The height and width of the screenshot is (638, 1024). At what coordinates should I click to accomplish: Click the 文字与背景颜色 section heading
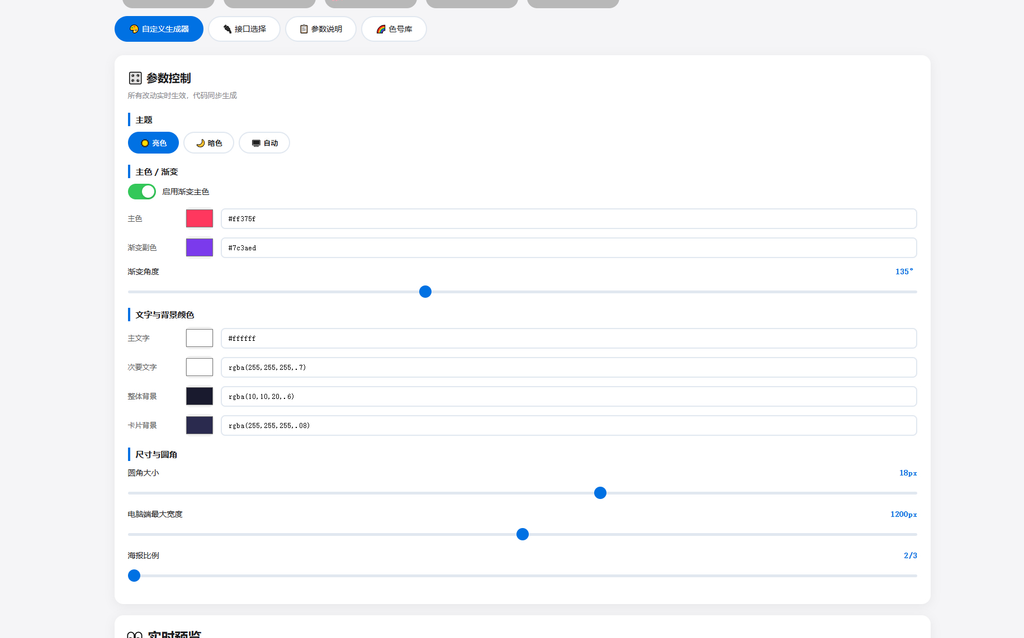(x=165, y=315)
